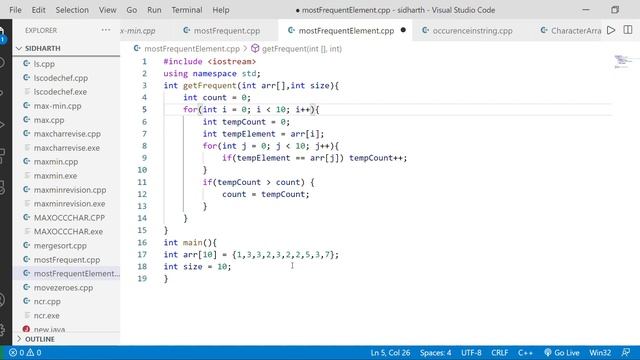Viewport: 640px width, 360px height.
Task: Open the File menu
Action: [15, 10]
